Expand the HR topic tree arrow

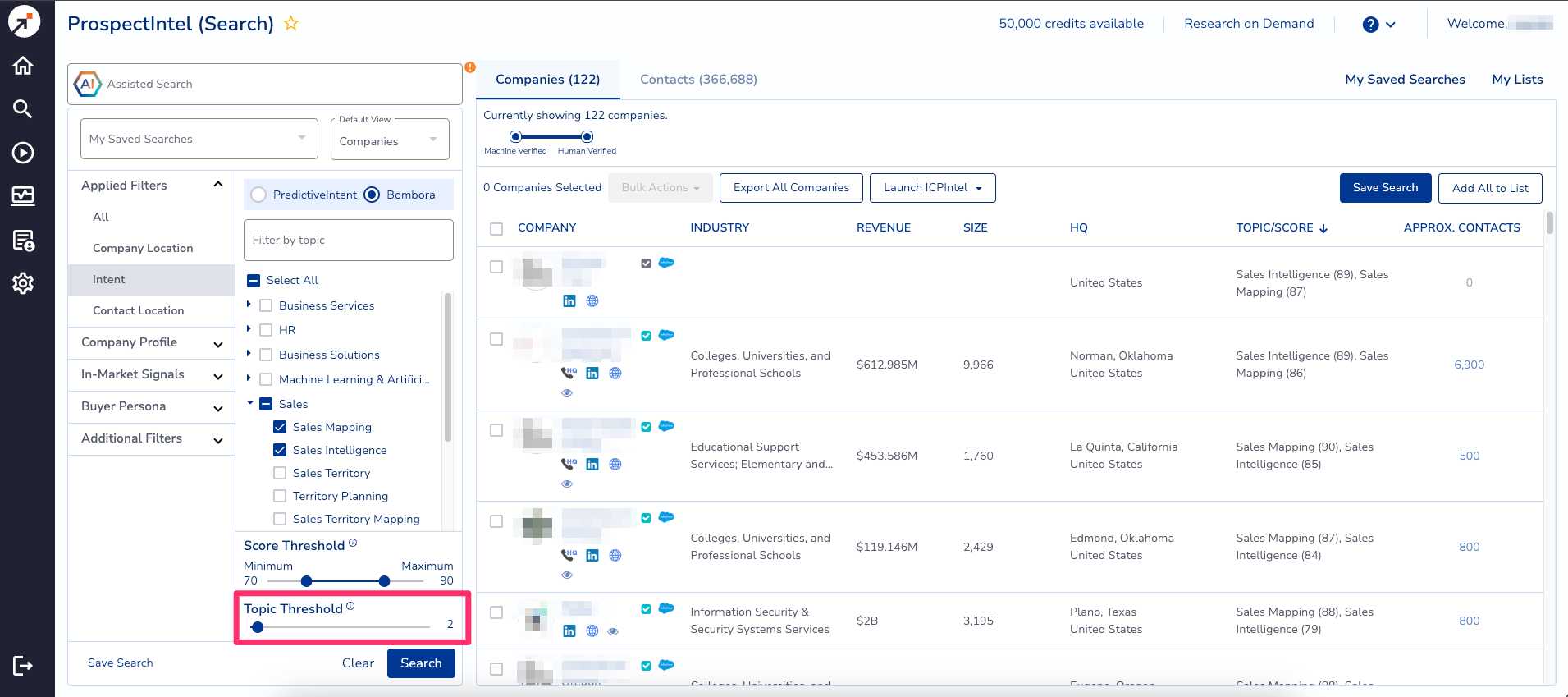[249, 329]
